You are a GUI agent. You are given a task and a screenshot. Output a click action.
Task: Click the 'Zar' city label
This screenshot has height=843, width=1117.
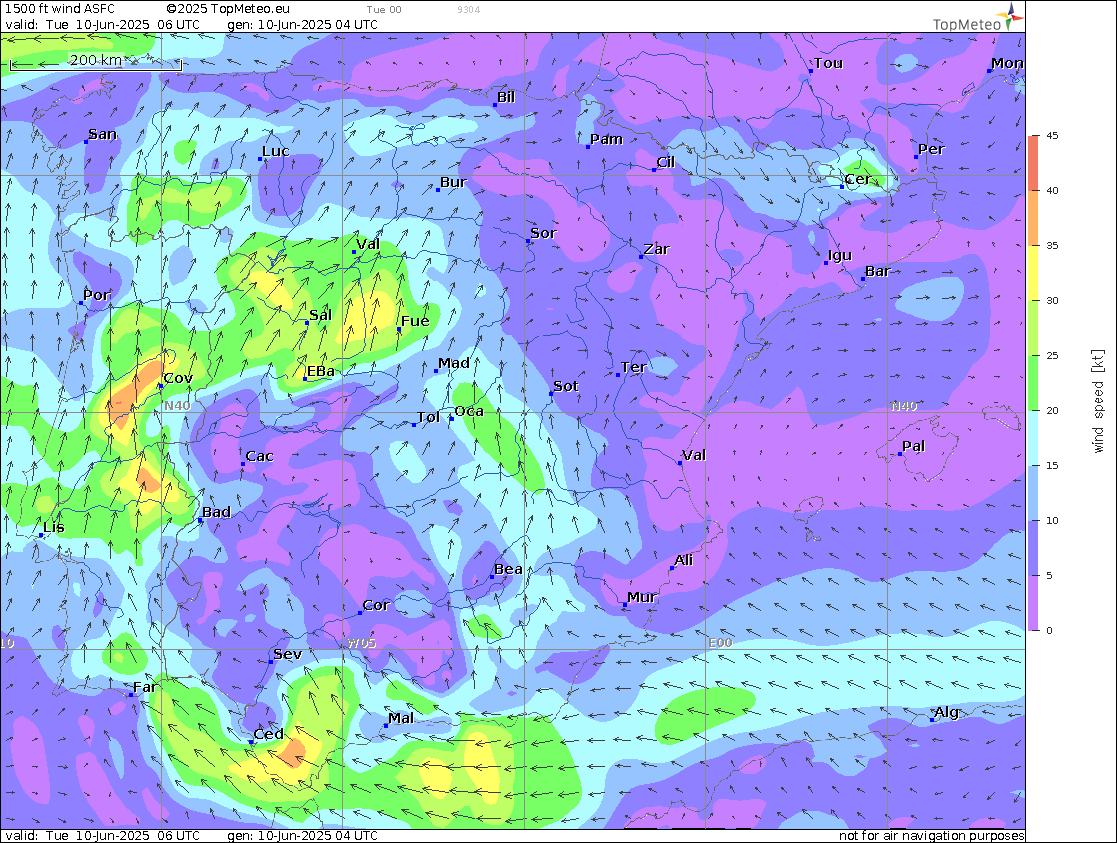[x=657, y=249]
